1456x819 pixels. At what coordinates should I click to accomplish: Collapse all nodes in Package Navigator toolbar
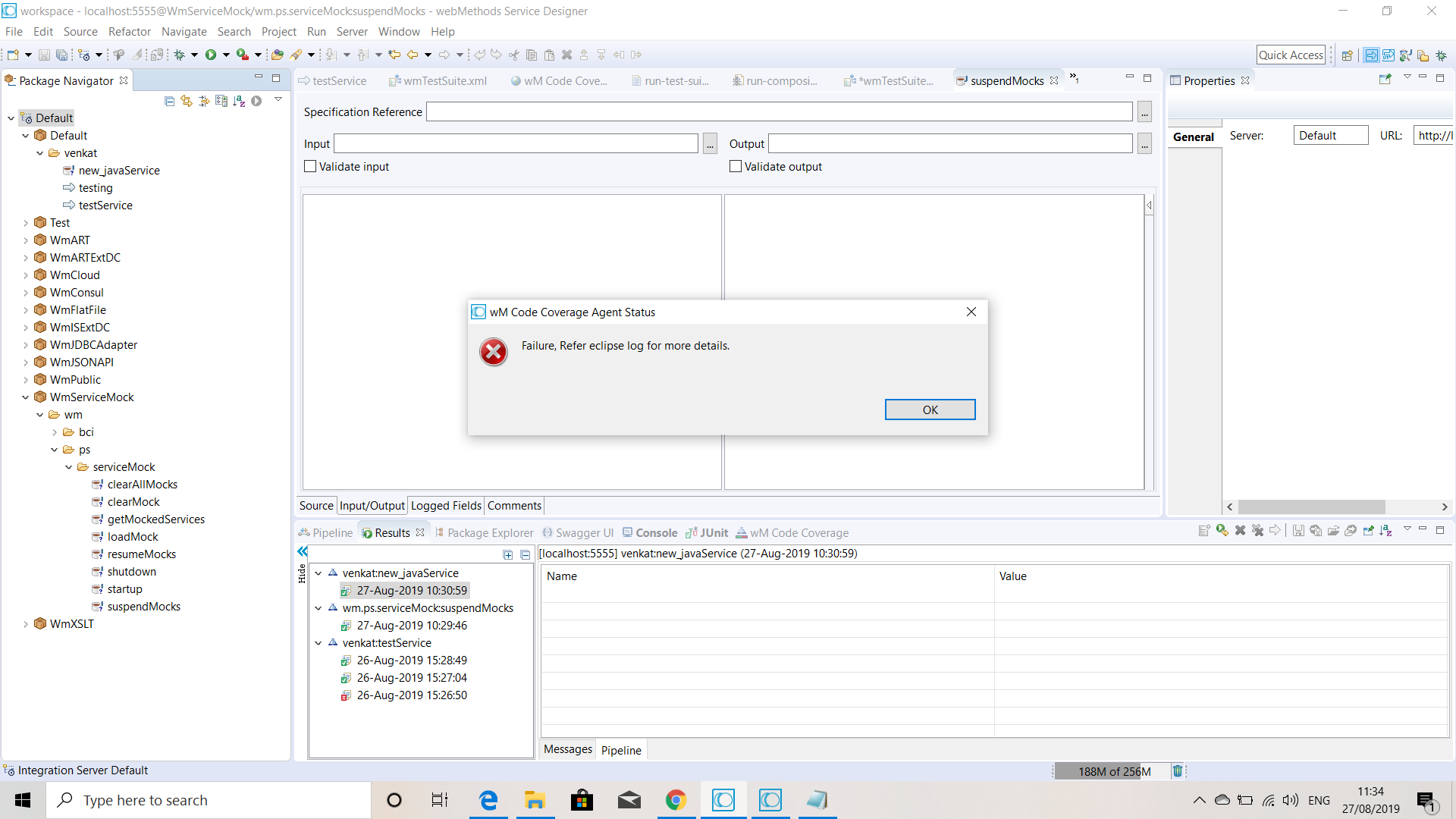[x=169, y=101]
